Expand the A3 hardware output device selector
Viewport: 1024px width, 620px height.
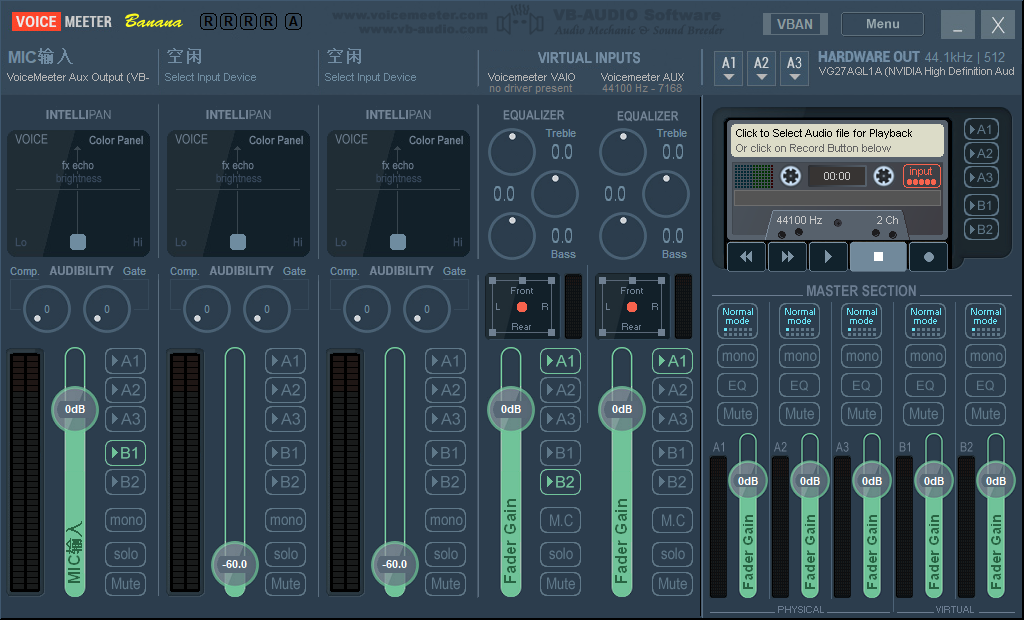[794, 67]
